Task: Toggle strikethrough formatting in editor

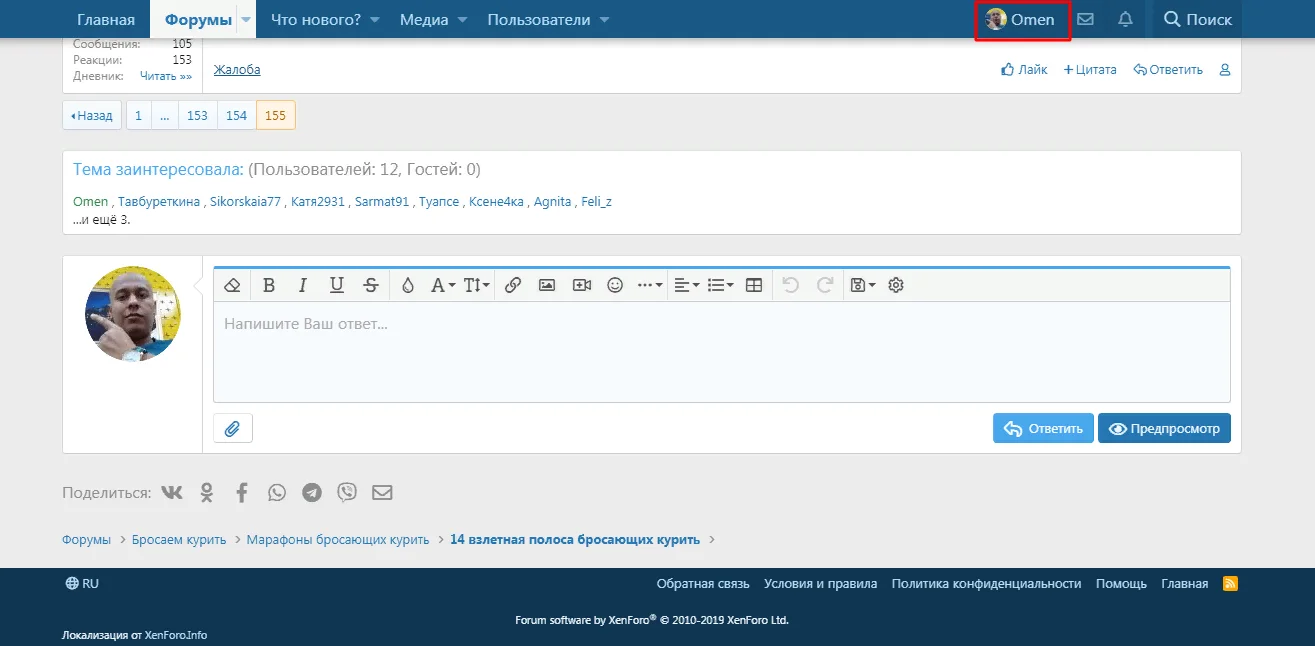Action: pyautogui.click(x=371, y=285)
